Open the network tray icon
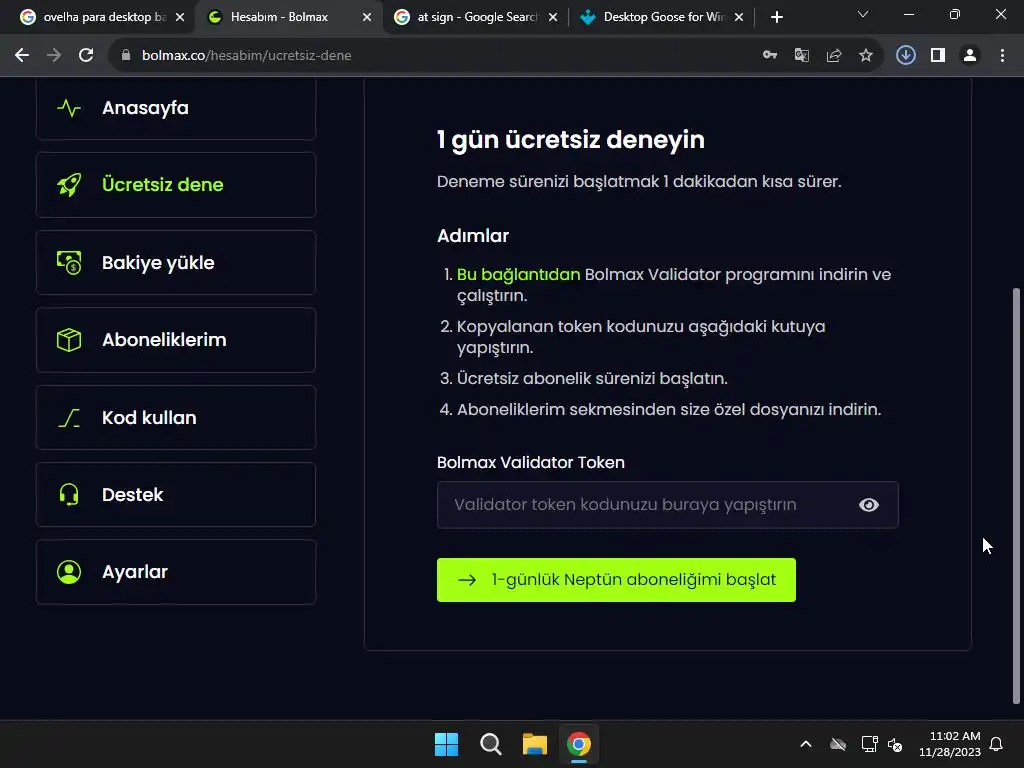The image size is (1024, 768). click(869, 744)
